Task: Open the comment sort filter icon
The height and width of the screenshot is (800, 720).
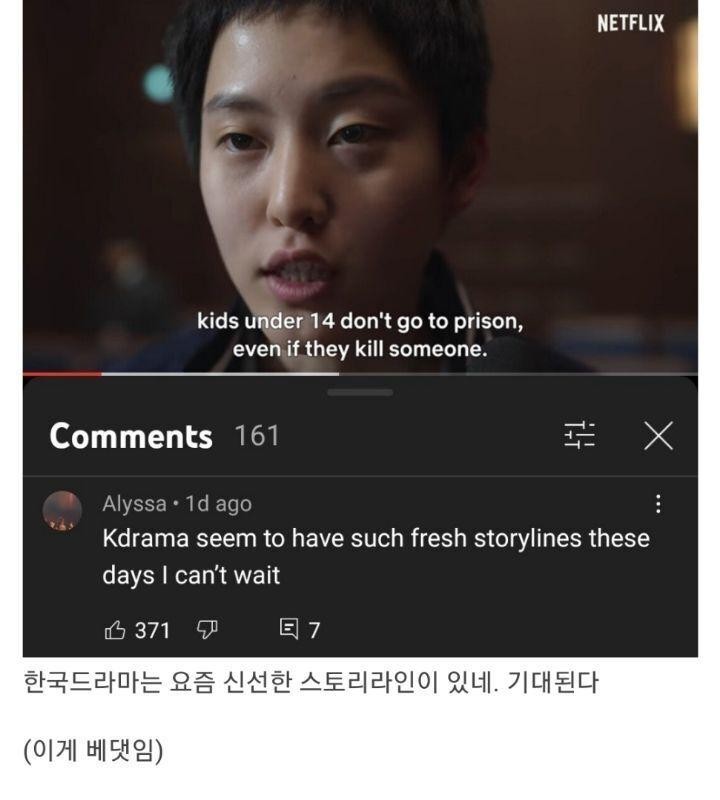Action: pyautogui.click(x=579, y=436)
